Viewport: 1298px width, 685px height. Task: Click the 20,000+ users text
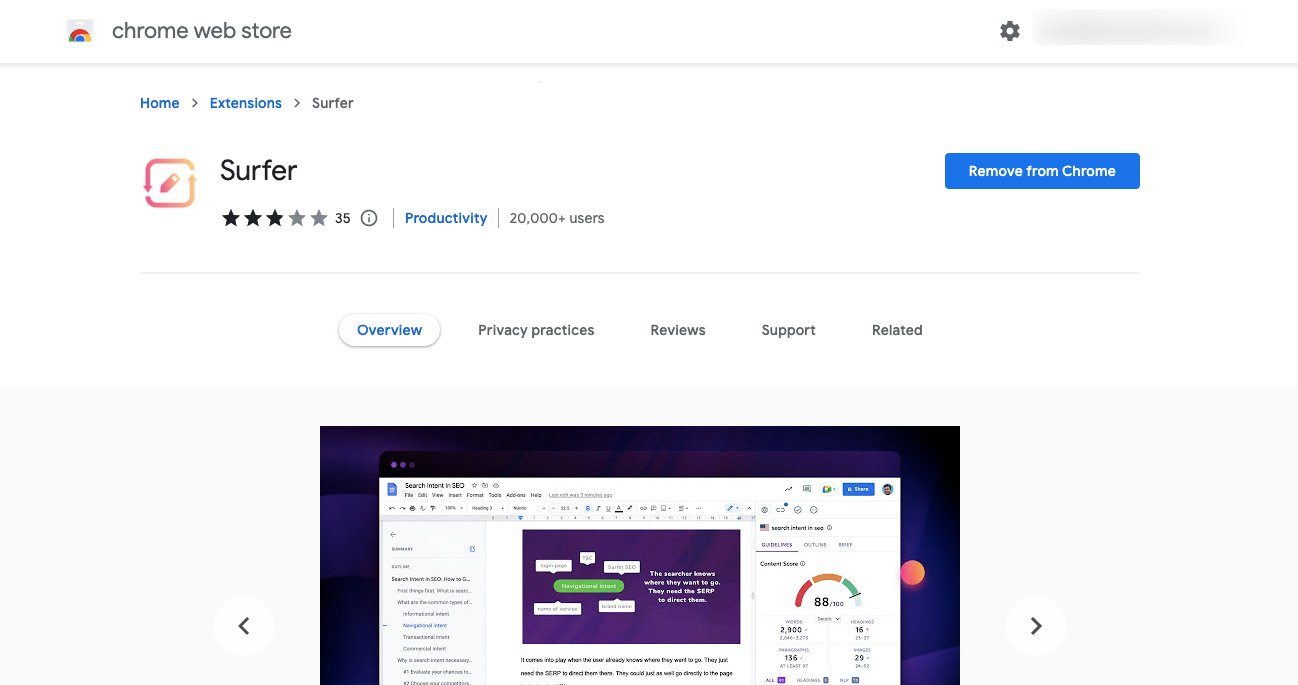(557, 218)
